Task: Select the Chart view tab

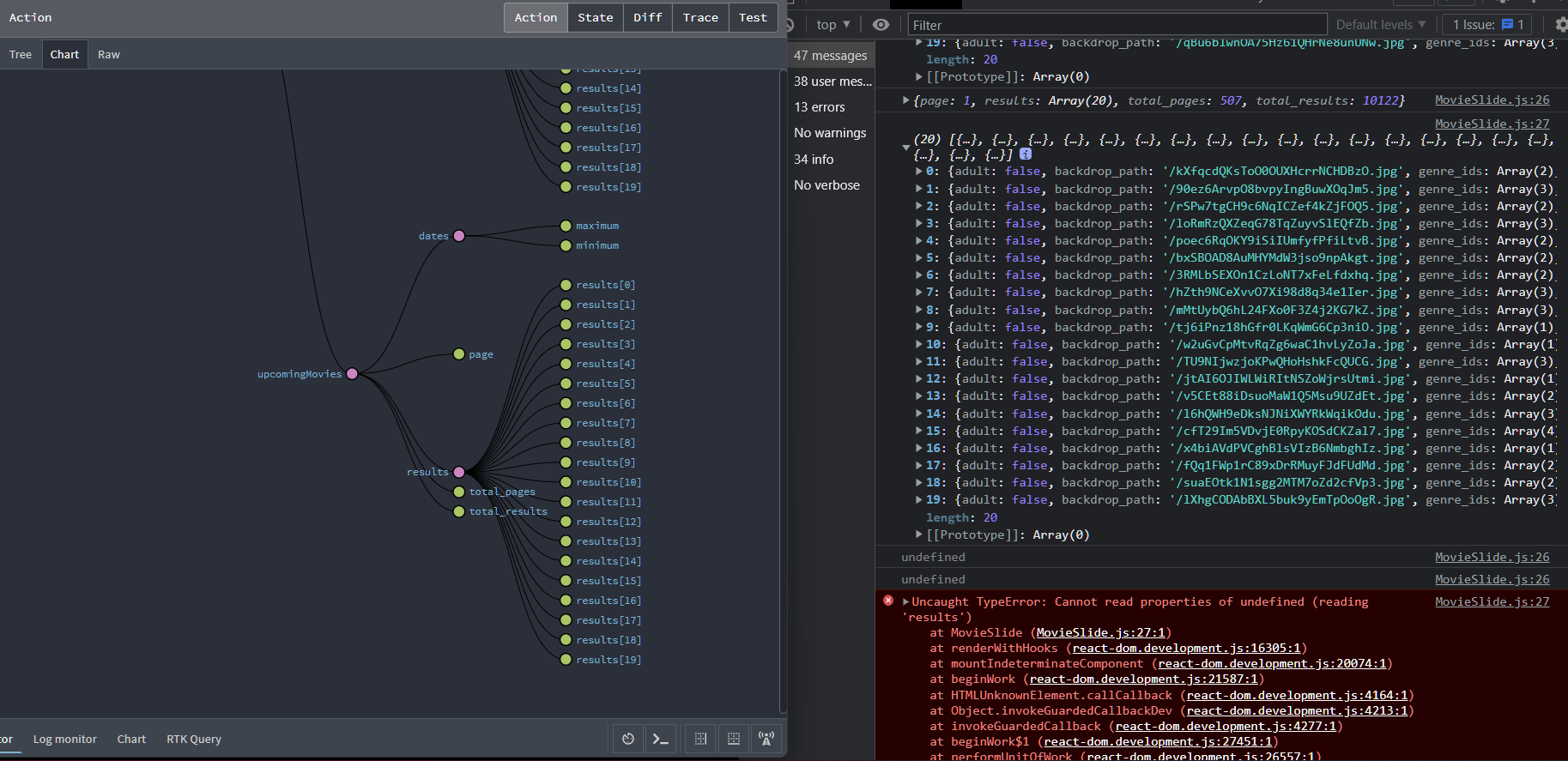Action: point(64,54)
